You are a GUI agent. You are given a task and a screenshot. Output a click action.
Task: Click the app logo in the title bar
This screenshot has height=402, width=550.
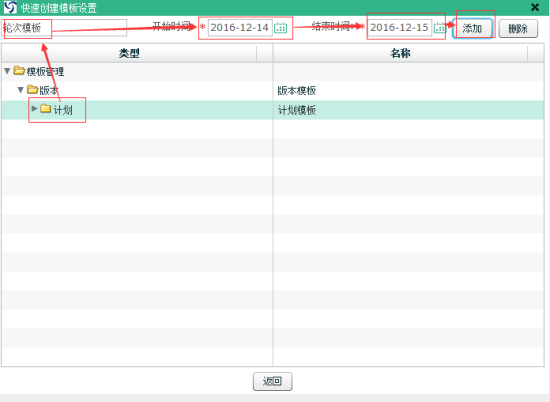(x=10, y=7)
